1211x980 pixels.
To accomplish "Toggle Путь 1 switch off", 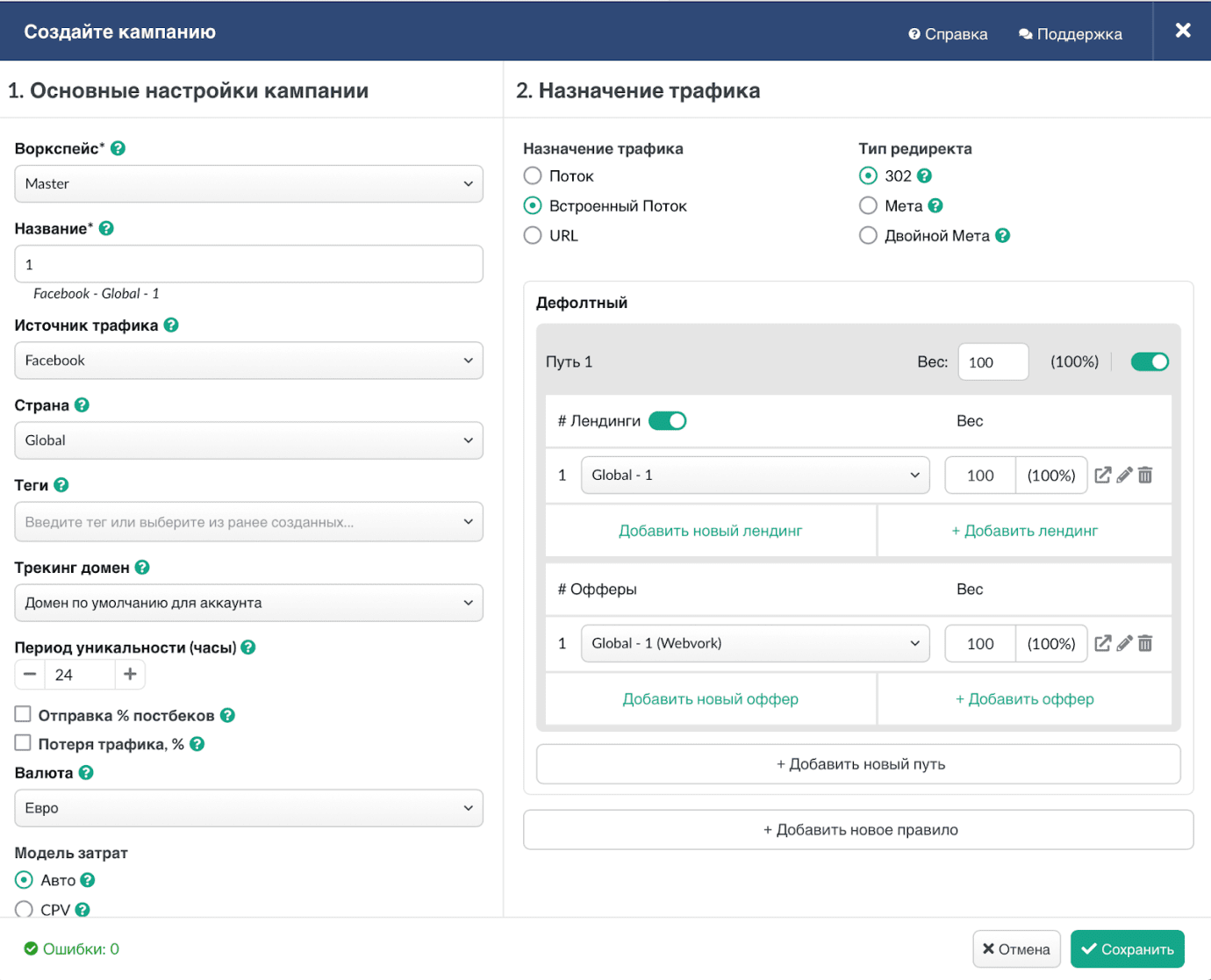I will point(1150,361).
